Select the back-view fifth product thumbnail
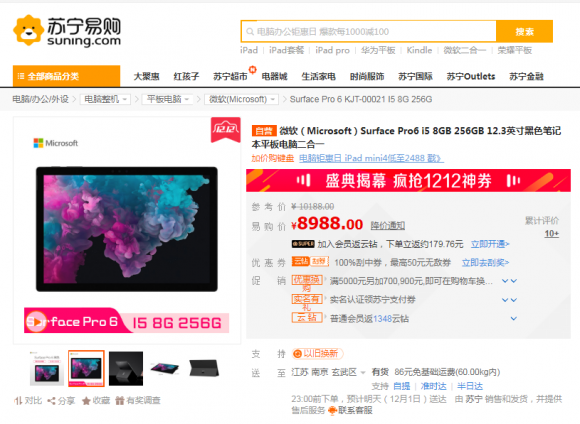 point(204,369)
